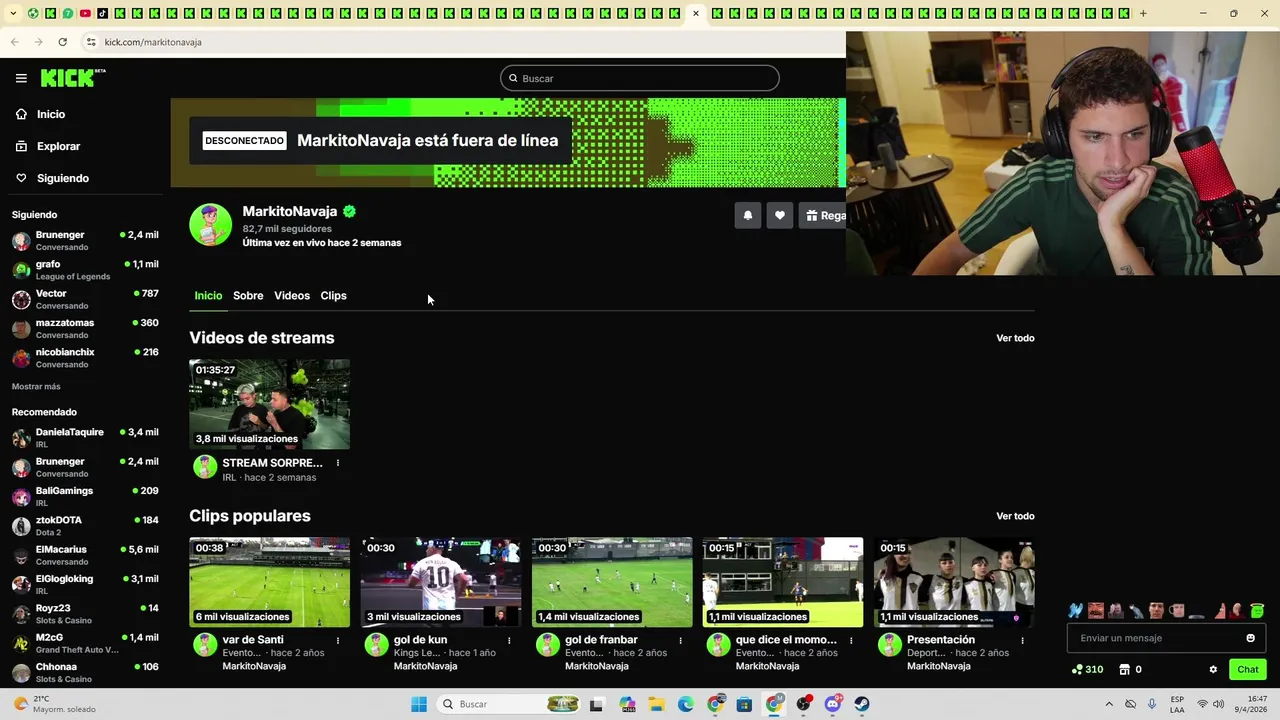The image size is (1280, 720).
Task: Open a new browser tab with plus
Action: click(x=1143, y=14)
